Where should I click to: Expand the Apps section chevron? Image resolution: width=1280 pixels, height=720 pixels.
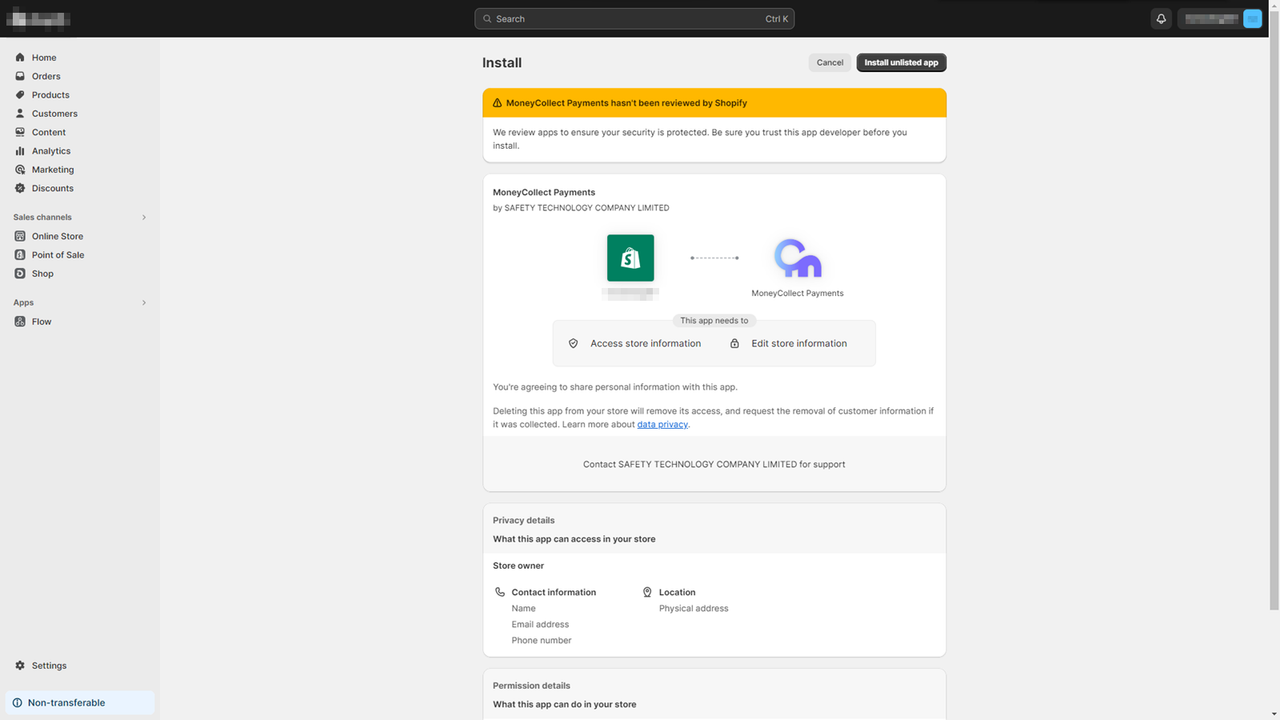[144, 303]
